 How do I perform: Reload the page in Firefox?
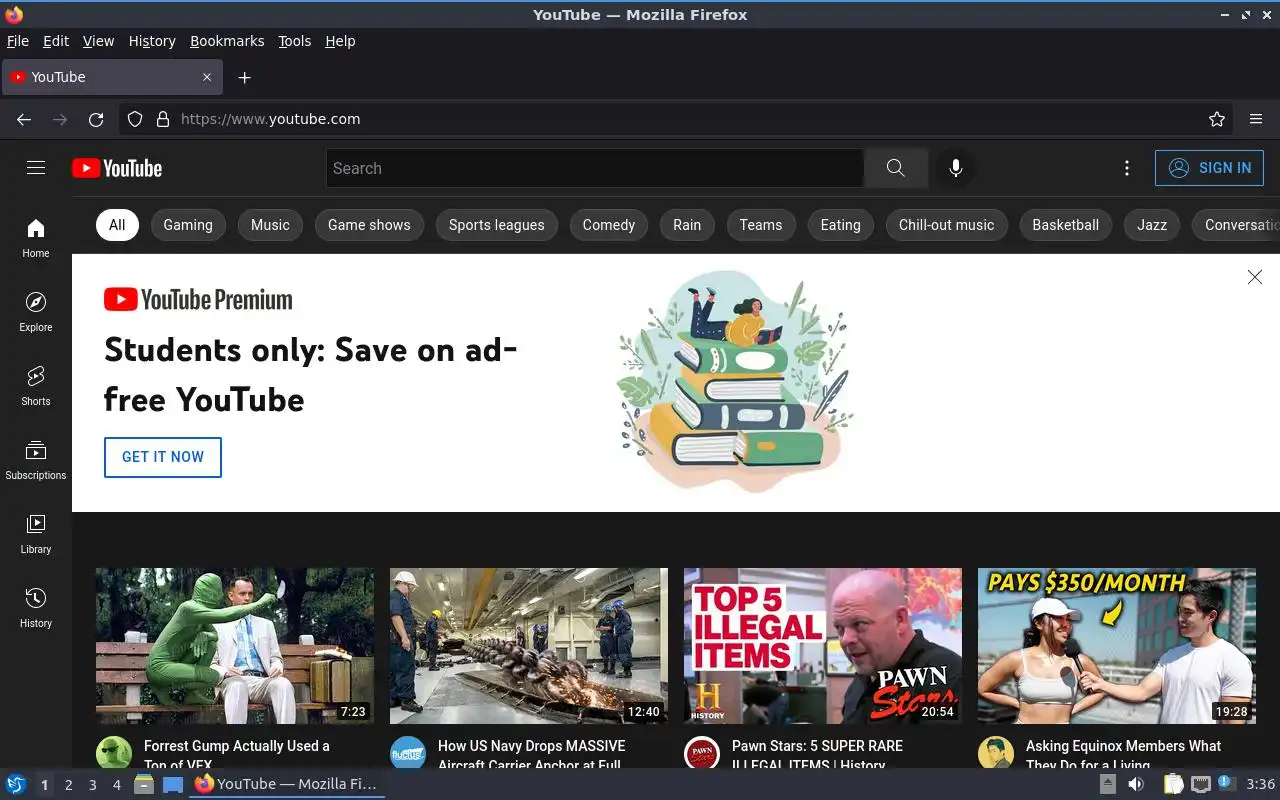pos(96,119)
